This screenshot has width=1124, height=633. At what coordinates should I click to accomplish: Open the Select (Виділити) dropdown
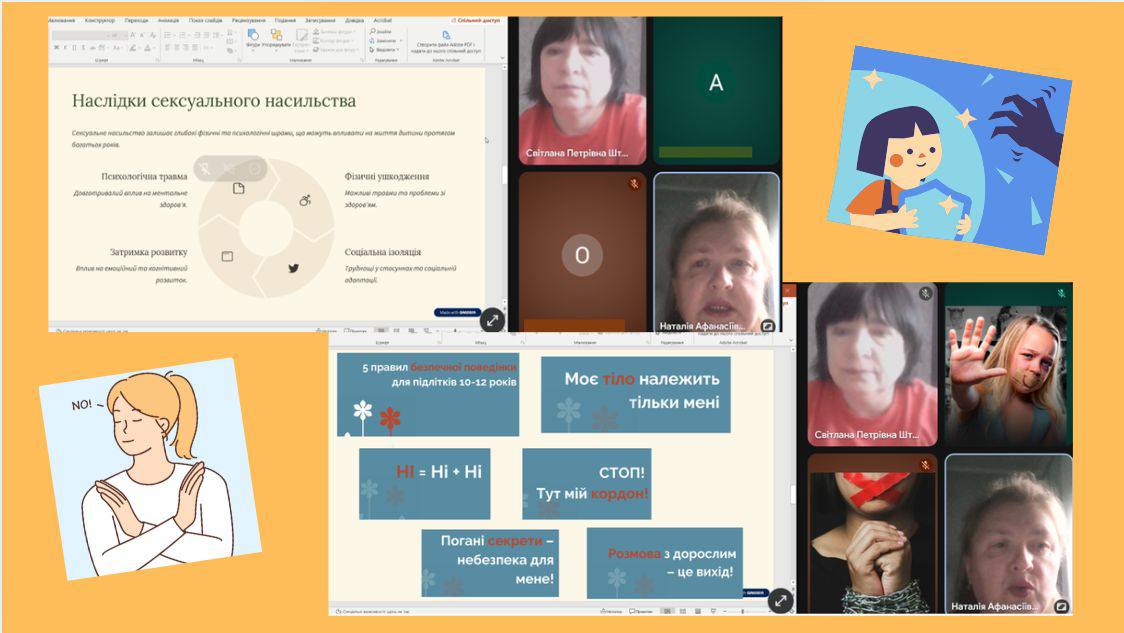pos(385,49)
